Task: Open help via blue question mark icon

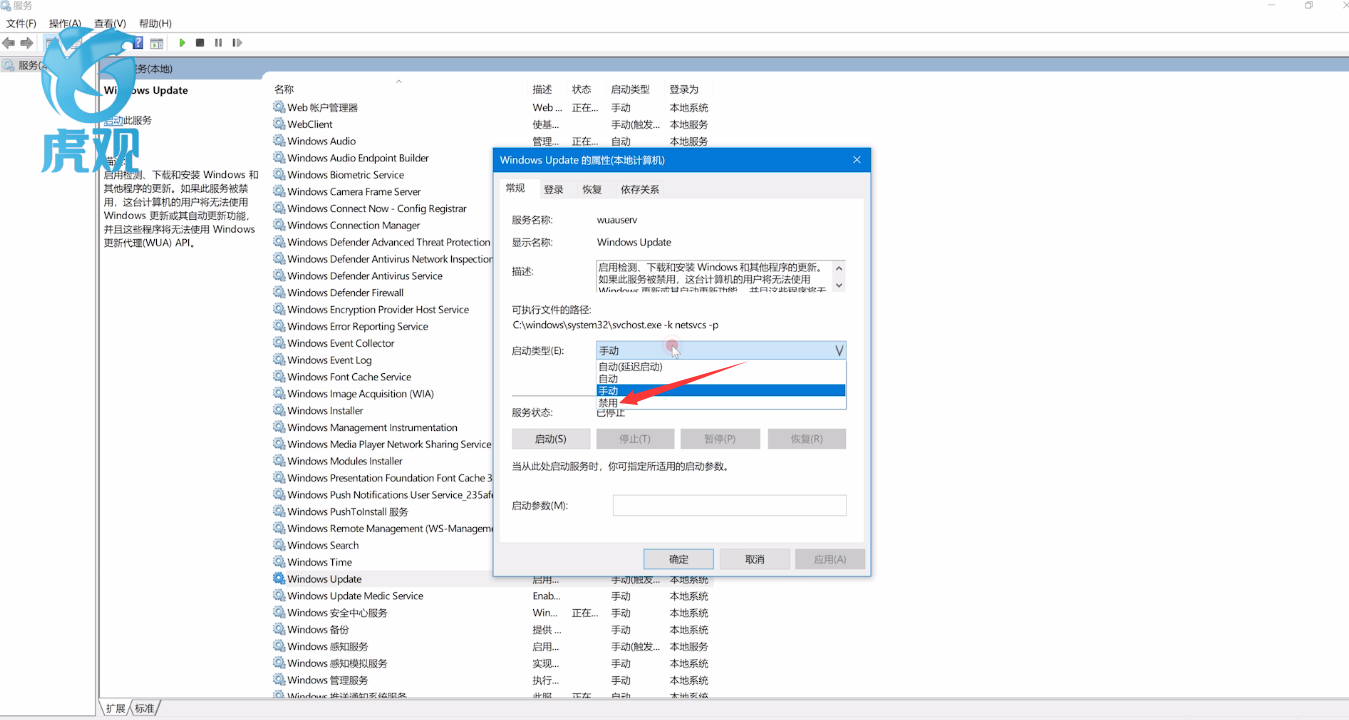Action: (138, 43)
